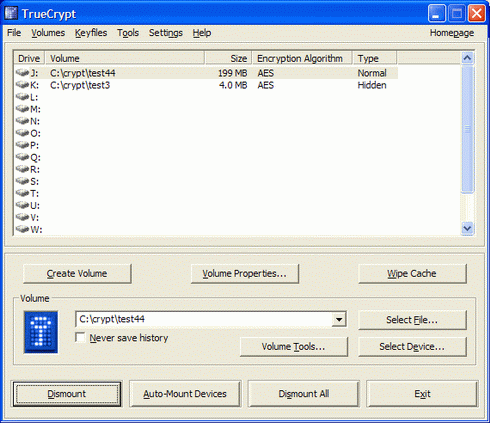The width and height of the screenshot is (490, 423).
Task: Click the blue TrueCrypt logo in Volume section
Action: click(41, 332)
